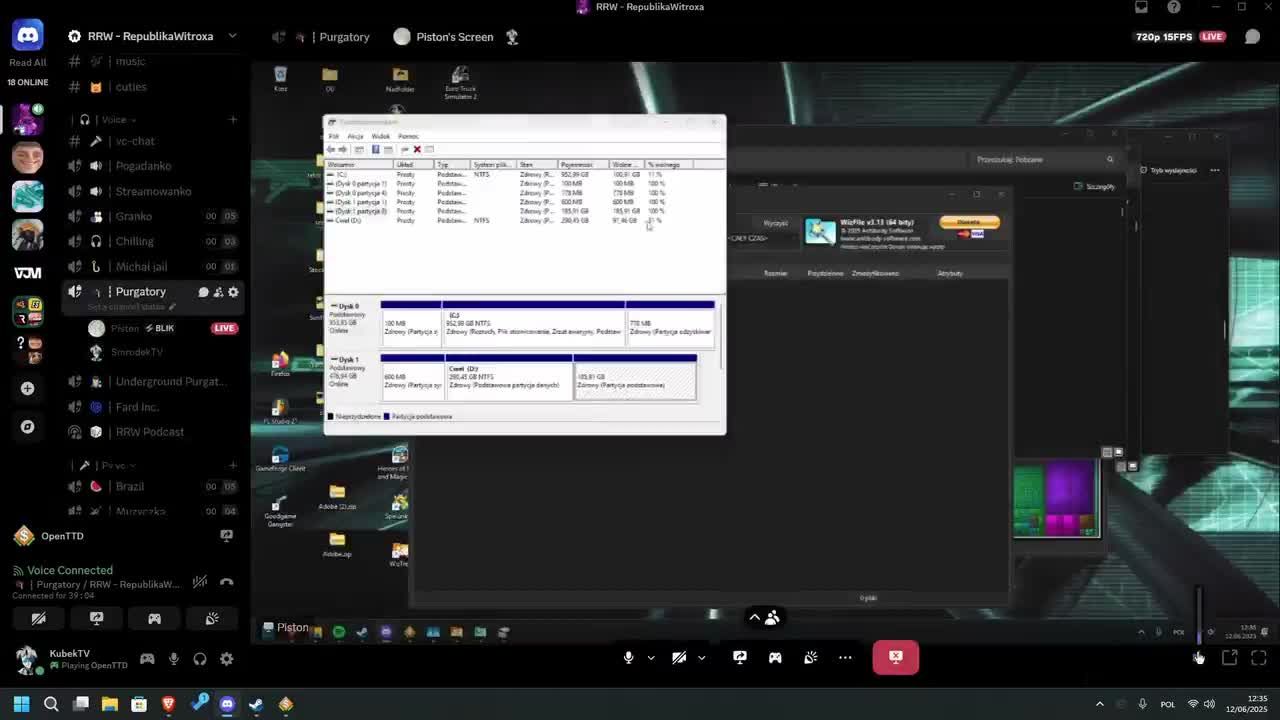Open File Explorer from the taskbar
This screenshot has width=1280, height=720.
(x=110, y=704)
